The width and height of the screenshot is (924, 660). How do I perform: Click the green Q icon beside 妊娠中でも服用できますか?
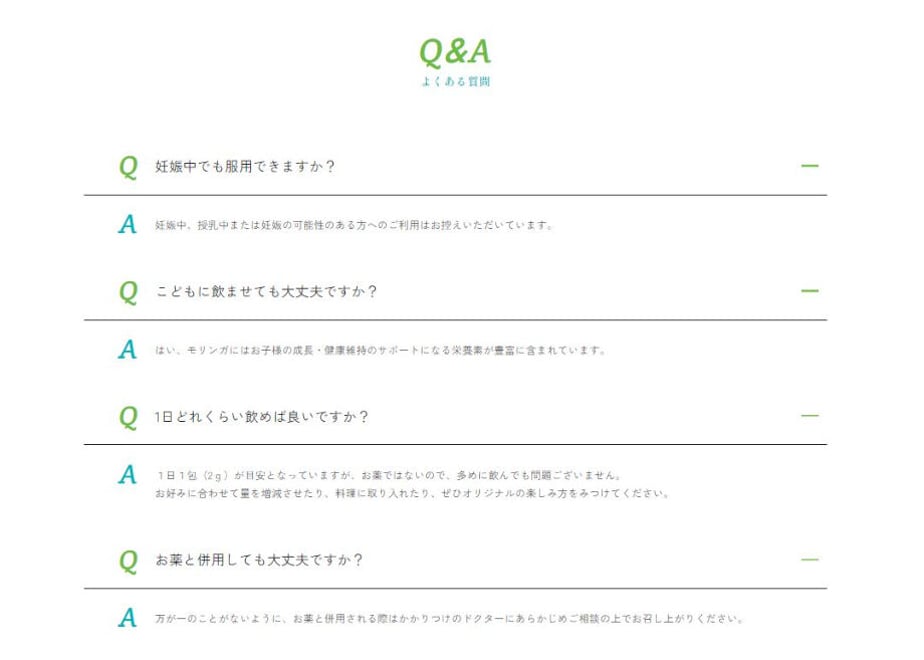click(x=128, y=167)
